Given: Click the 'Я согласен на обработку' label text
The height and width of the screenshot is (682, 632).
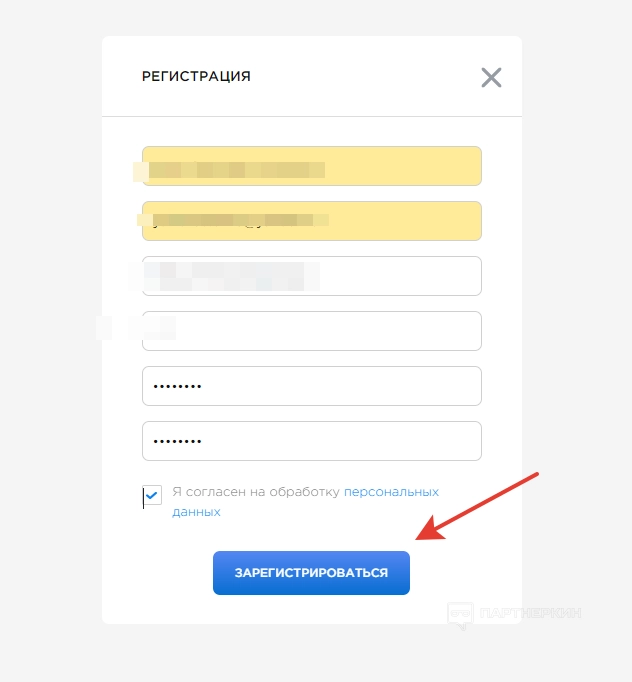Looking at the screenshot, I should click(256, 492).
